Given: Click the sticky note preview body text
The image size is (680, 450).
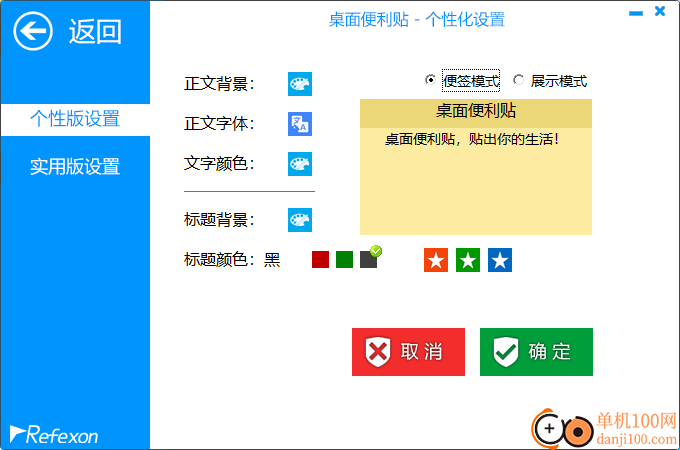Looking at the screenshot, I should pos(472,140).
